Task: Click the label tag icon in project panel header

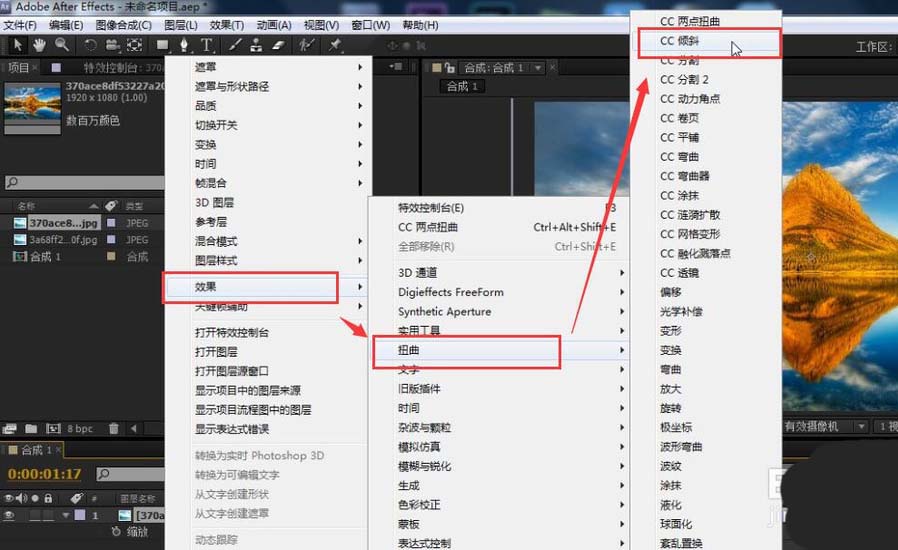Action: [111, 206]
